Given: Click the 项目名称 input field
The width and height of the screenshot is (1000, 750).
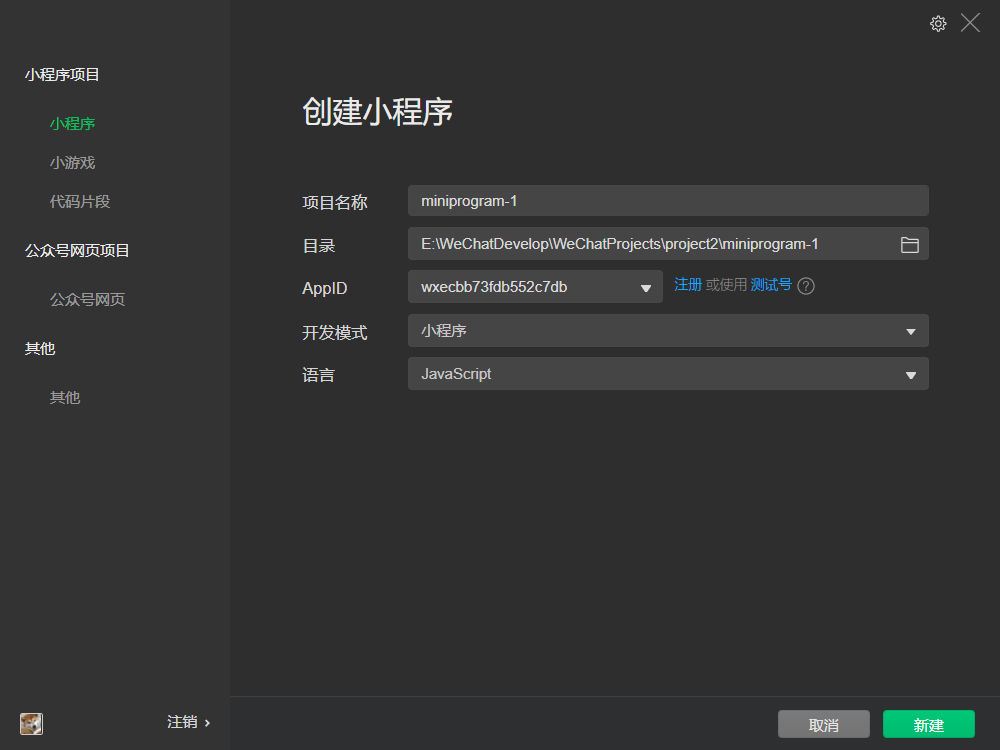Looking at the screenshot, I should pos(668,201).
